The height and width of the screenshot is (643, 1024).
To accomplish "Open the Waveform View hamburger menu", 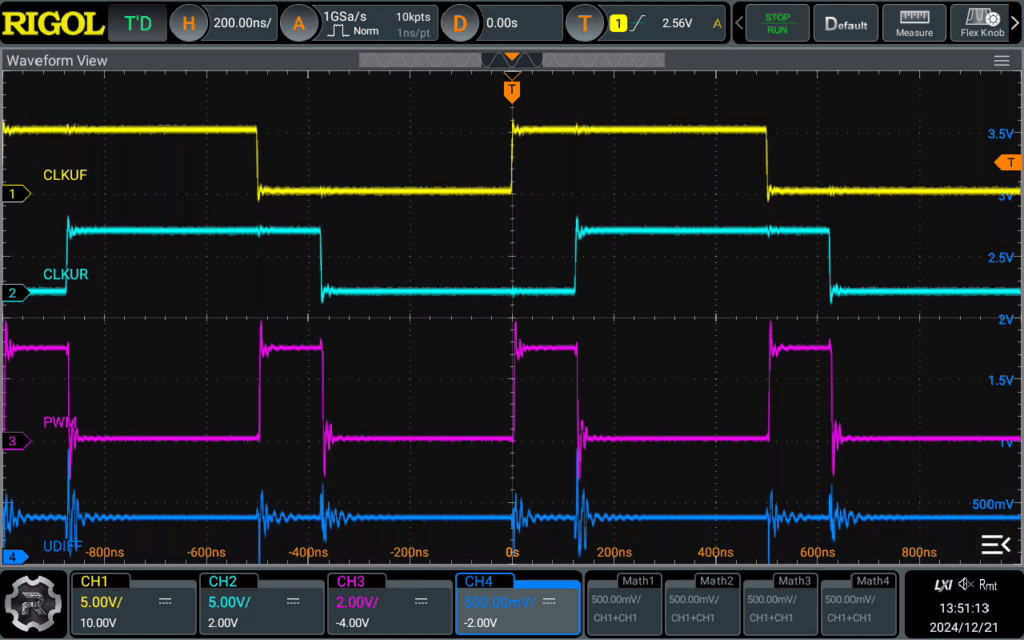I will pyautogui.click(x=1001, y=61).
